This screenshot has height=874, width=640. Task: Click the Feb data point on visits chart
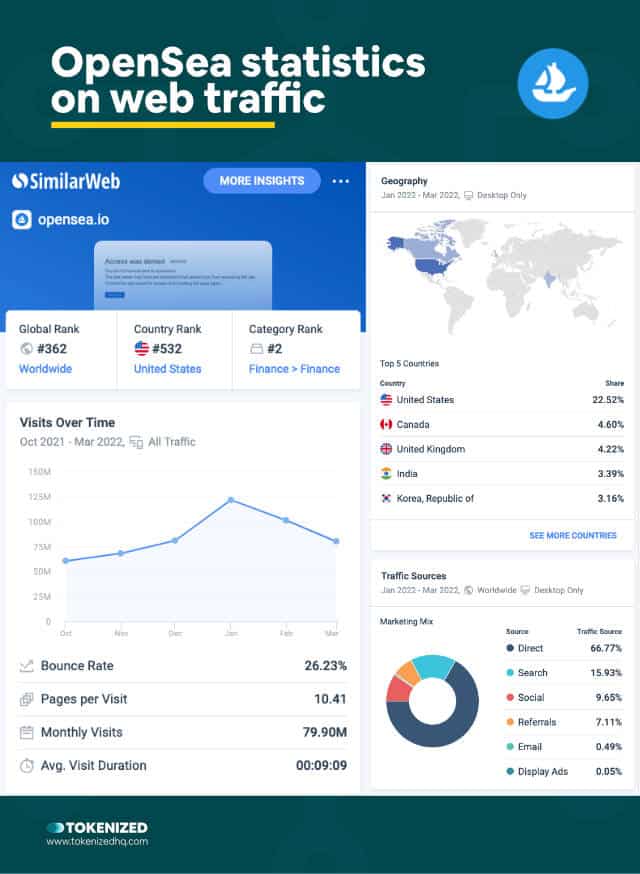(285, 520)
